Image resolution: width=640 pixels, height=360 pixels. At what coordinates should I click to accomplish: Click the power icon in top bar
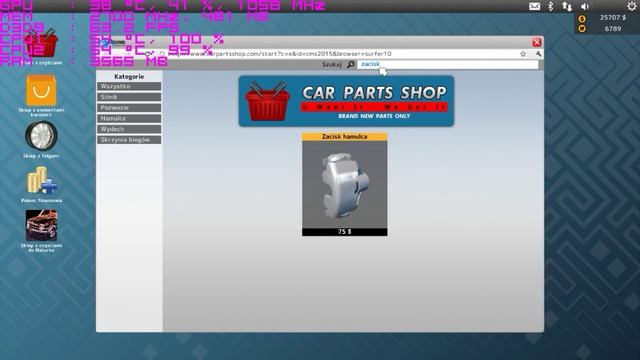[631, 6]
